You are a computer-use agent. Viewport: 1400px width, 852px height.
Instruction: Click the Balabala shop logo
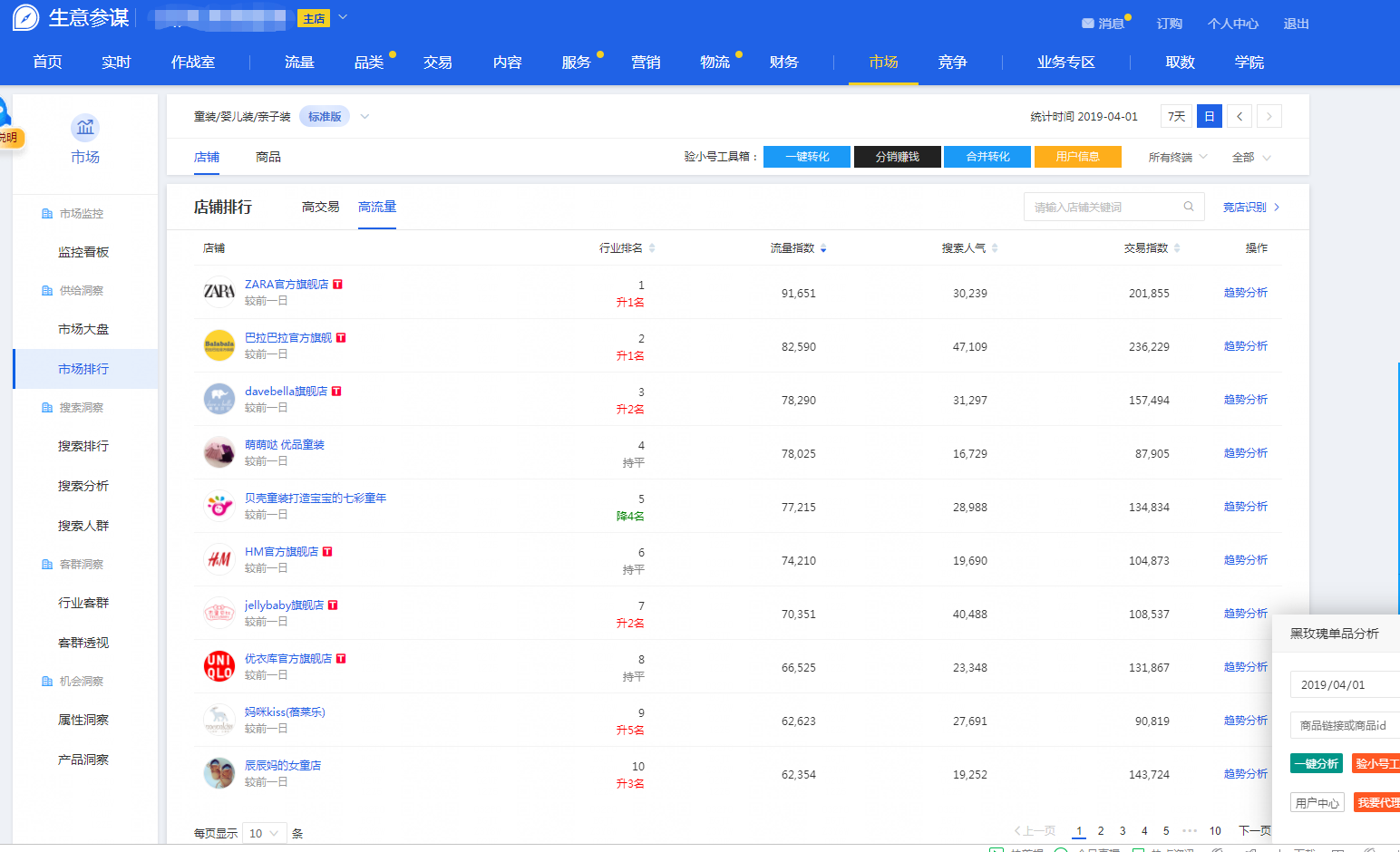219,345
